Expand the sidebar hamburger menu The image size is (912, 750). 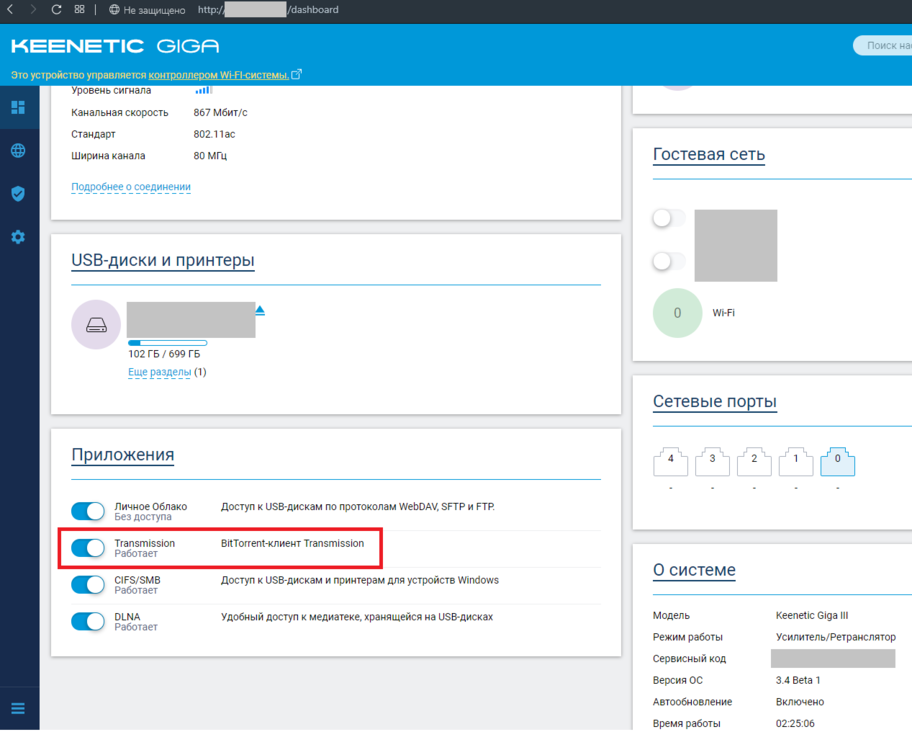point(18,708)
